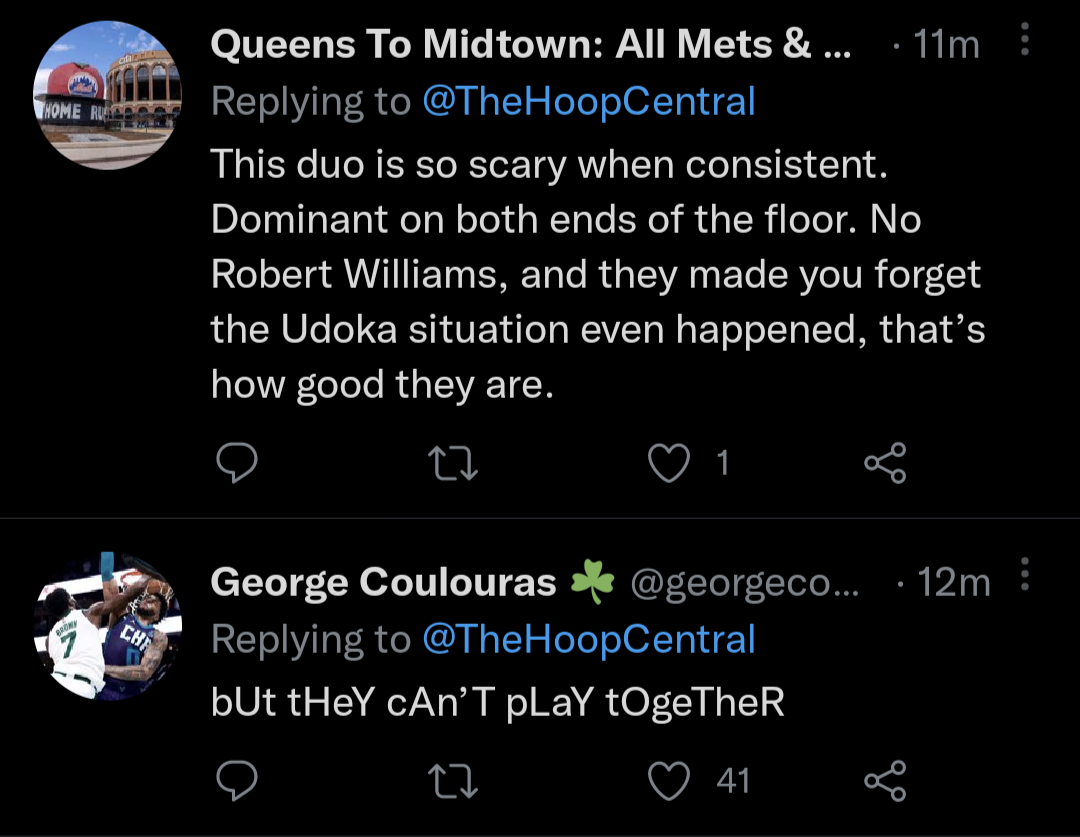Open @TheHoopCentral link in second reply

tap(589, 638)
